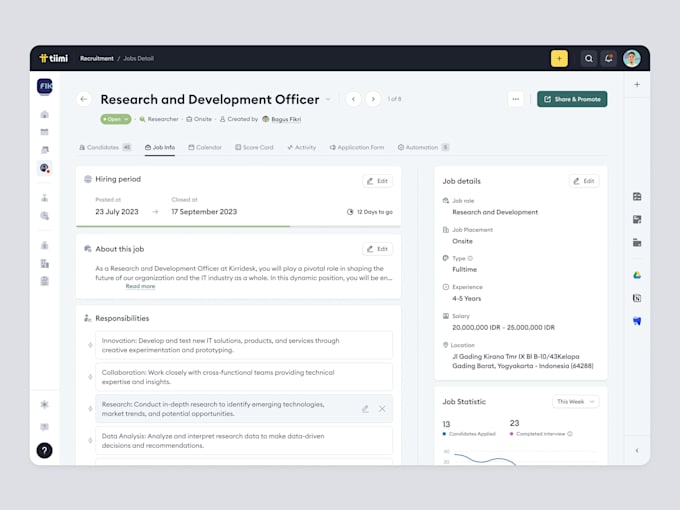680x510 pixels.
Task: Open the three-dots more options menu
Action: [x=515, y=99]
